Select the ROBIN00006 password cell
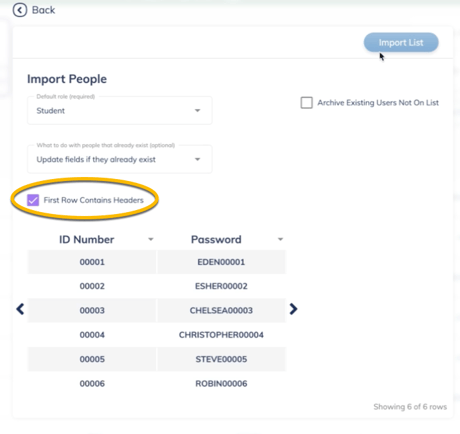The width and height of the screenshot is (460, 434). (221, 383)
